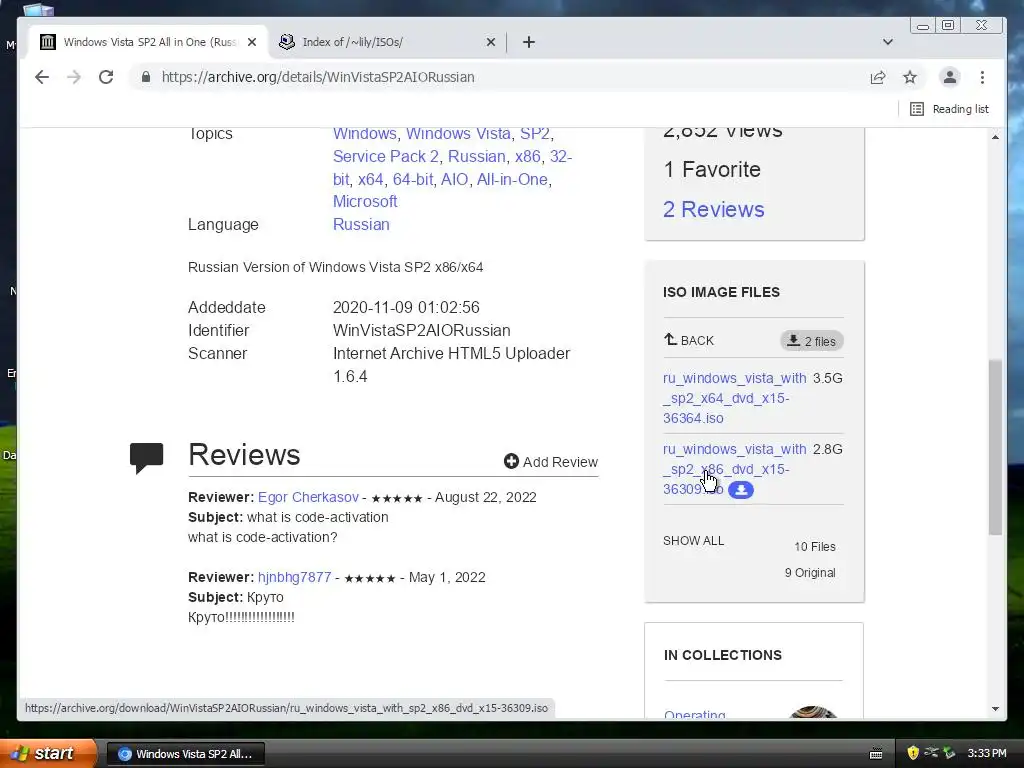The width and height of the screenshot is (1024, 768).
Task: Jump to the 2 Reviews link
Action: click(x=713, y=210)
